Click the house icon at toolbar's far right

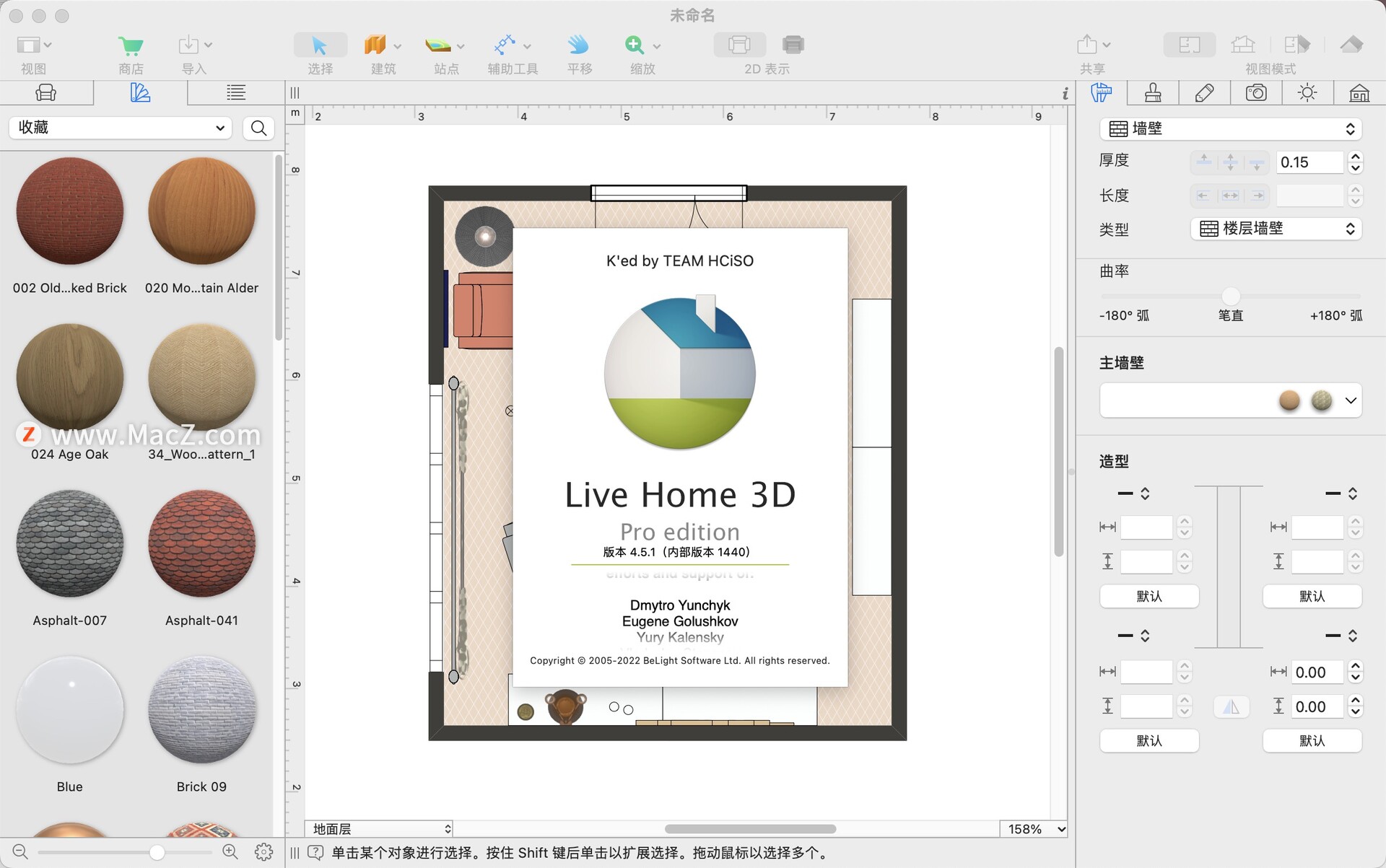click(1351, 45)
